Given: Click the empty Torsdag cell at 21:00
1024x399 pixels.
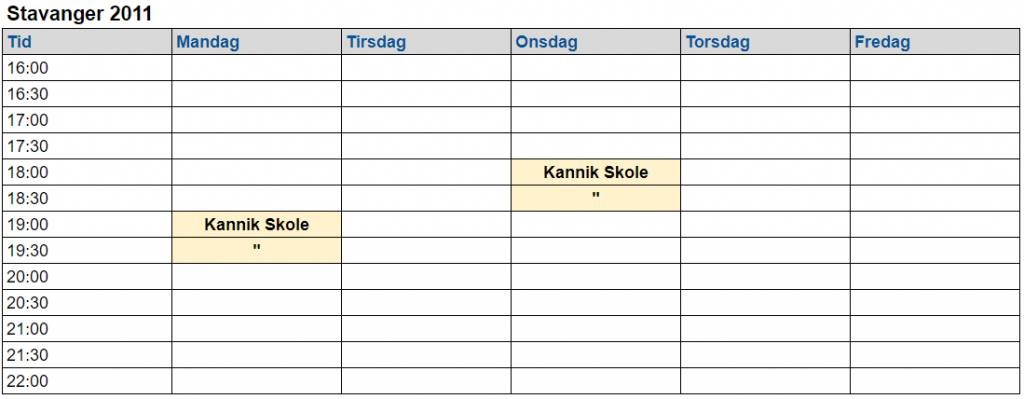Looking at the screenshot, I should click(x=765, y=329).
